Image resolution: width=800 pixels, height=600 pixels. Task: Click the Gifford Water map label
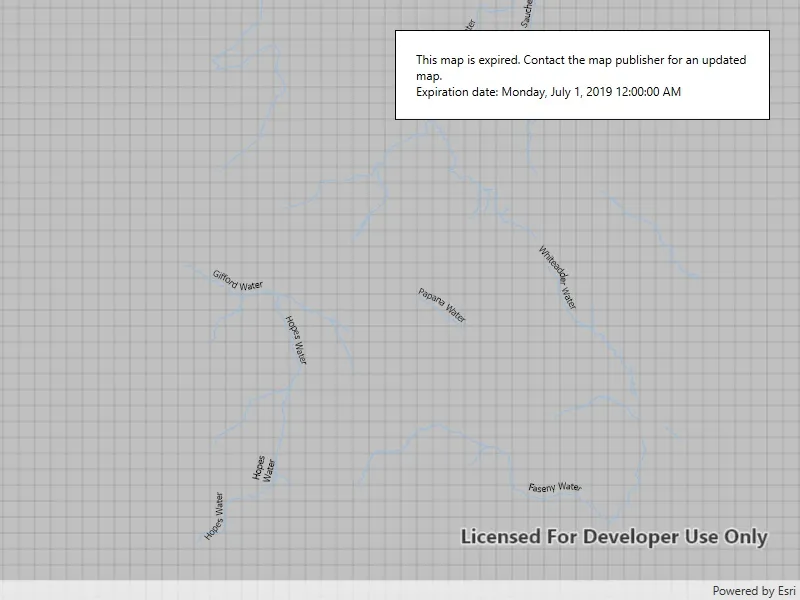237,281
